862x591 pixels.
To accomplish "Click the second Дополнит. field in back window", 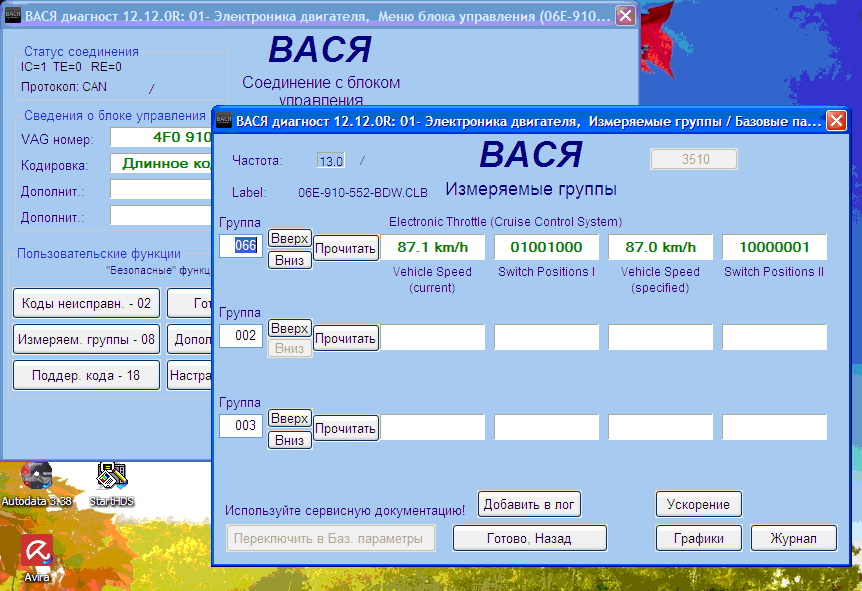I will [161, 216].
